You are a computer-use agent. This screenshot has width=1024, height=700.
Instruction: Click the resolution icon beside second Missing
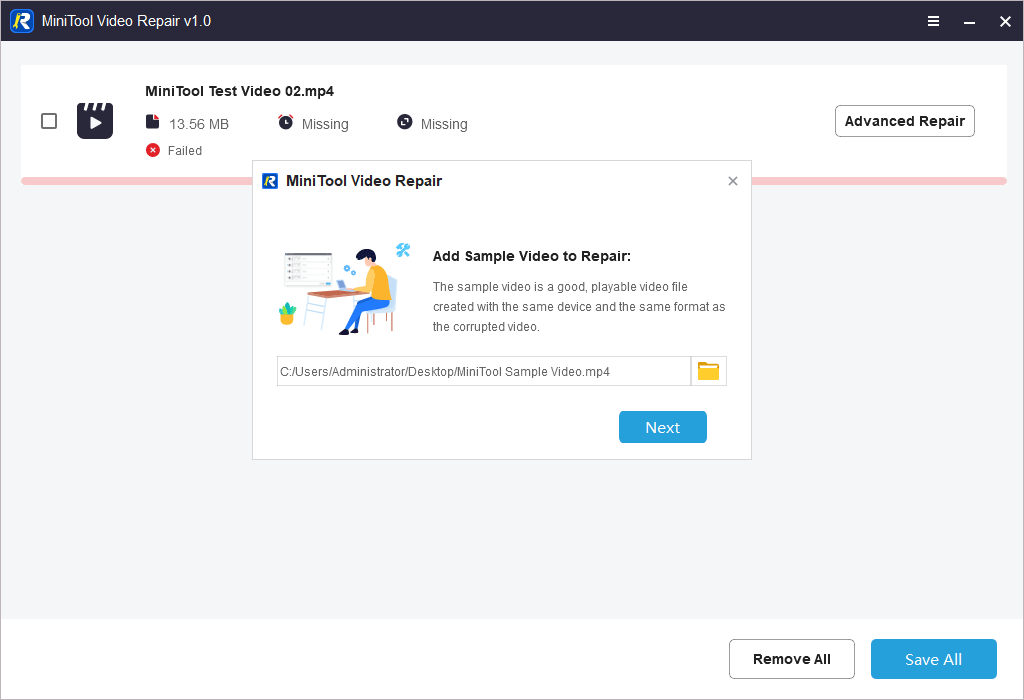pyautogui.click(x=405, y=122)
